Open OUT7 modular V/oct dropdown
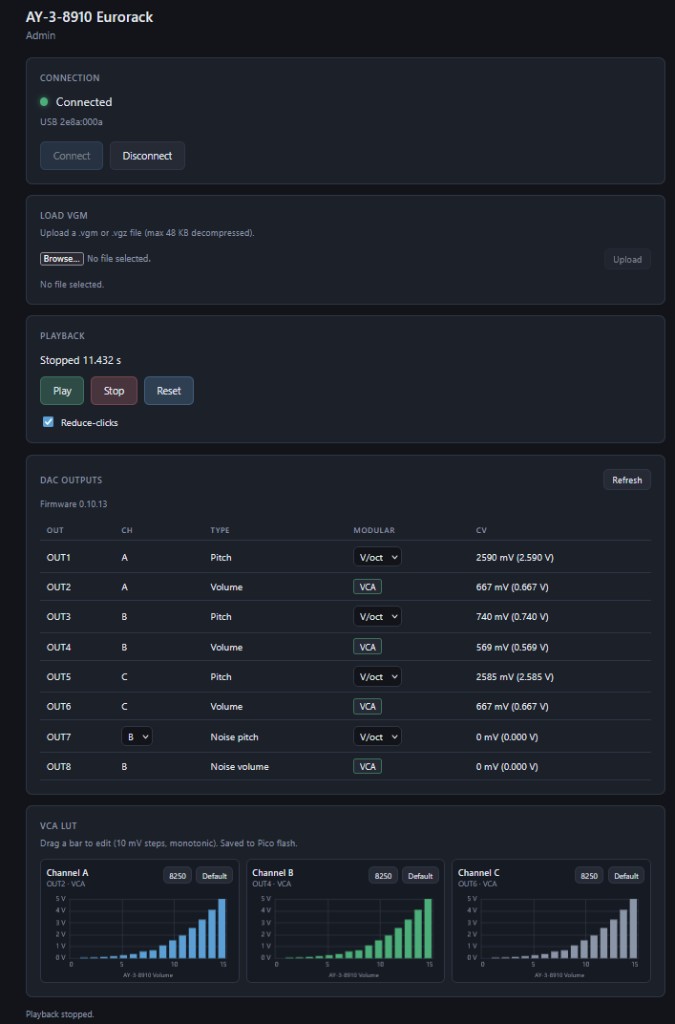675x1024 pixels. coord(377,737)
